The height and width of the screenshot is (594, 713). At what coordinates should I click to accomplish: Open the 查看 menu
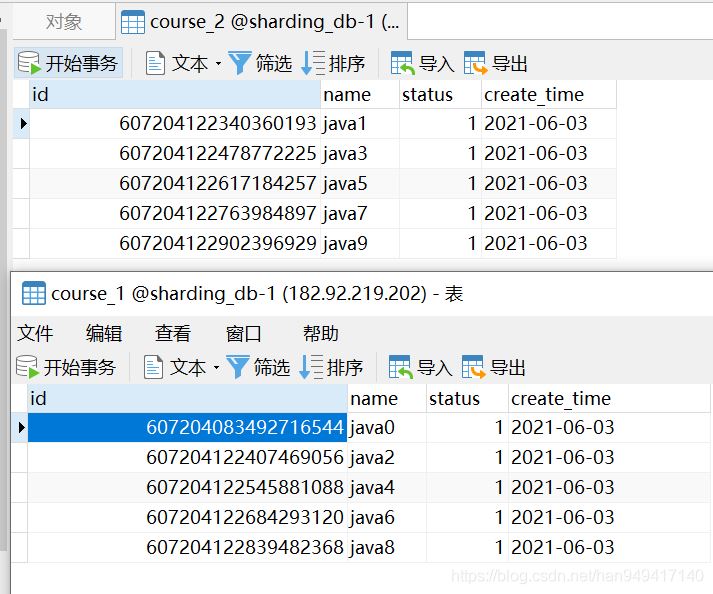173,333
